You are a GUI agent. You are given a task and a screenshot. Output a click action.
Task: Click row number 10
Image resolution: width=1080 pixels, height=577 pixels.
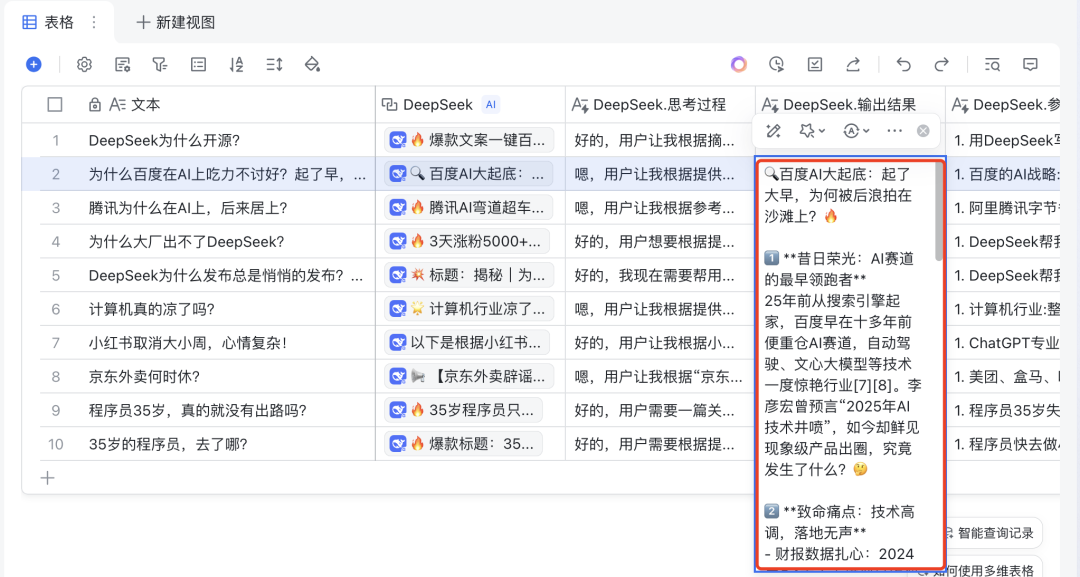click(56, 444)
